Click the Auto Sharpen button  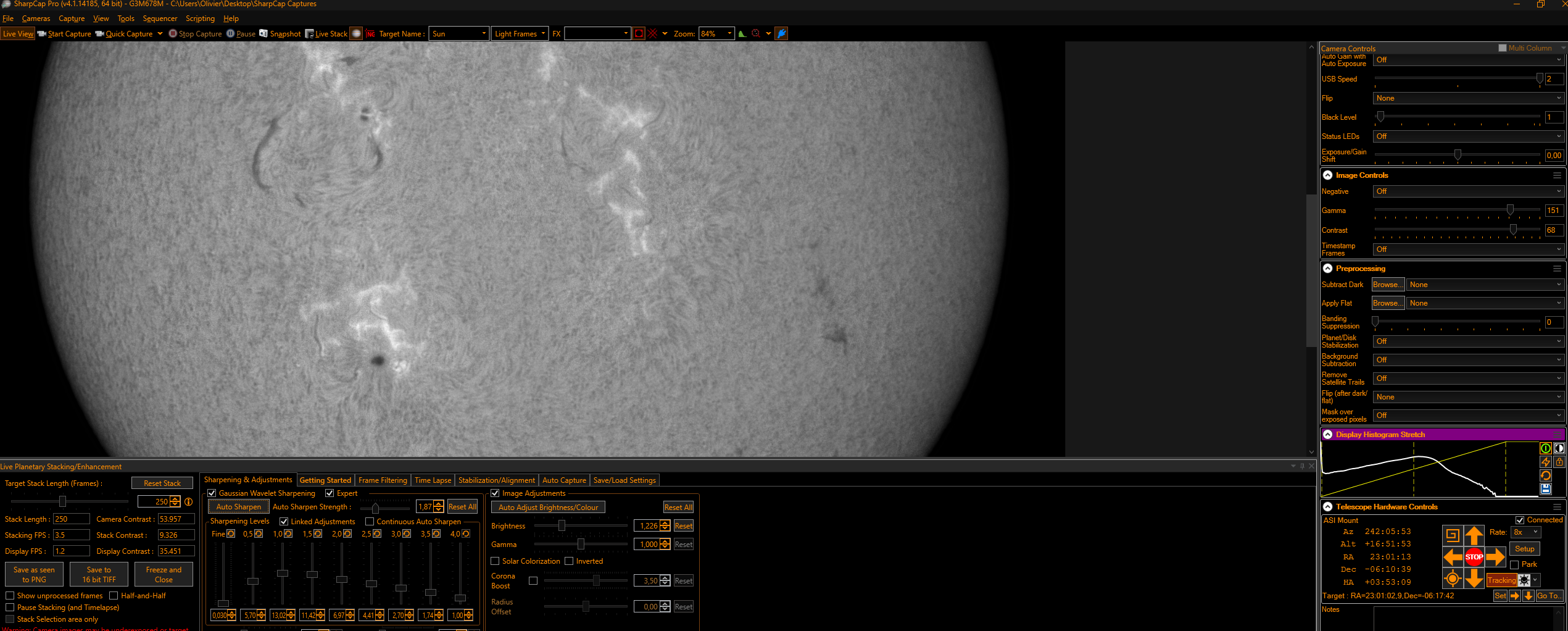[x=239, y=507]
